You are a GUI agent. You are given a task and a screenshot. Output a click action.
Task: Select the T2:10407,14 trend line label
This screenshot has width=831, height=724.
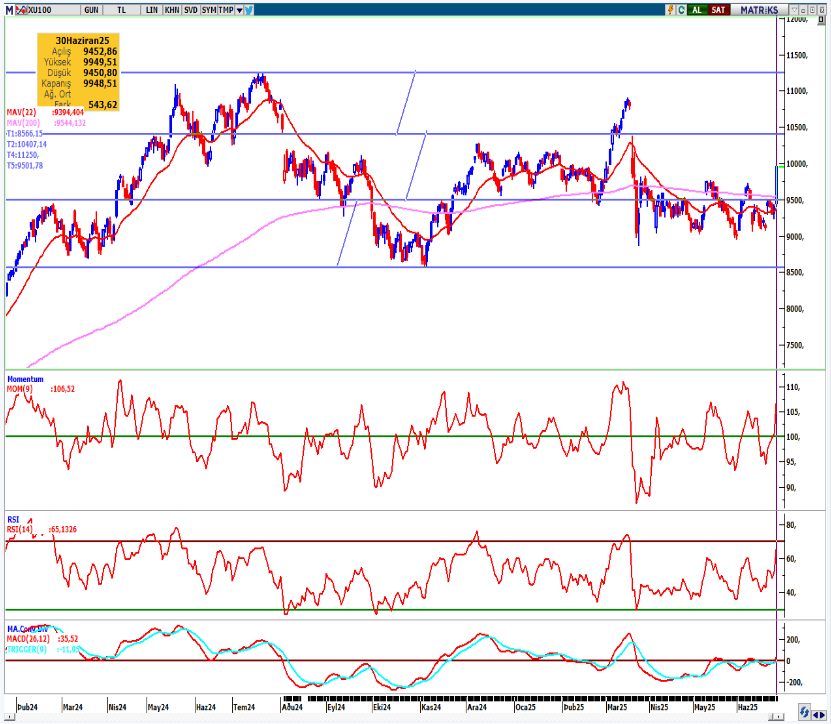tap(26, 144)
